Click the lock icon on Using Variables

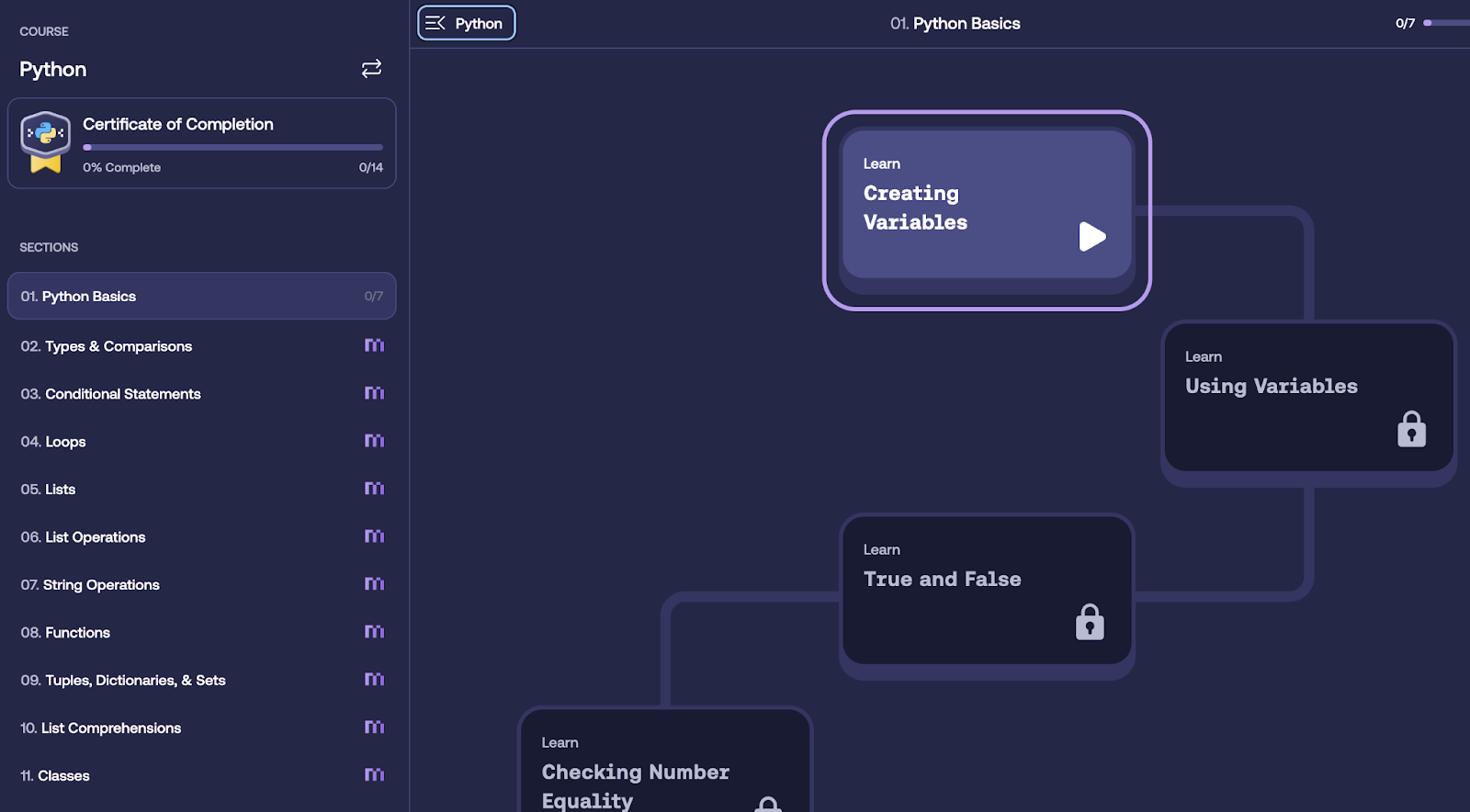1411,429
